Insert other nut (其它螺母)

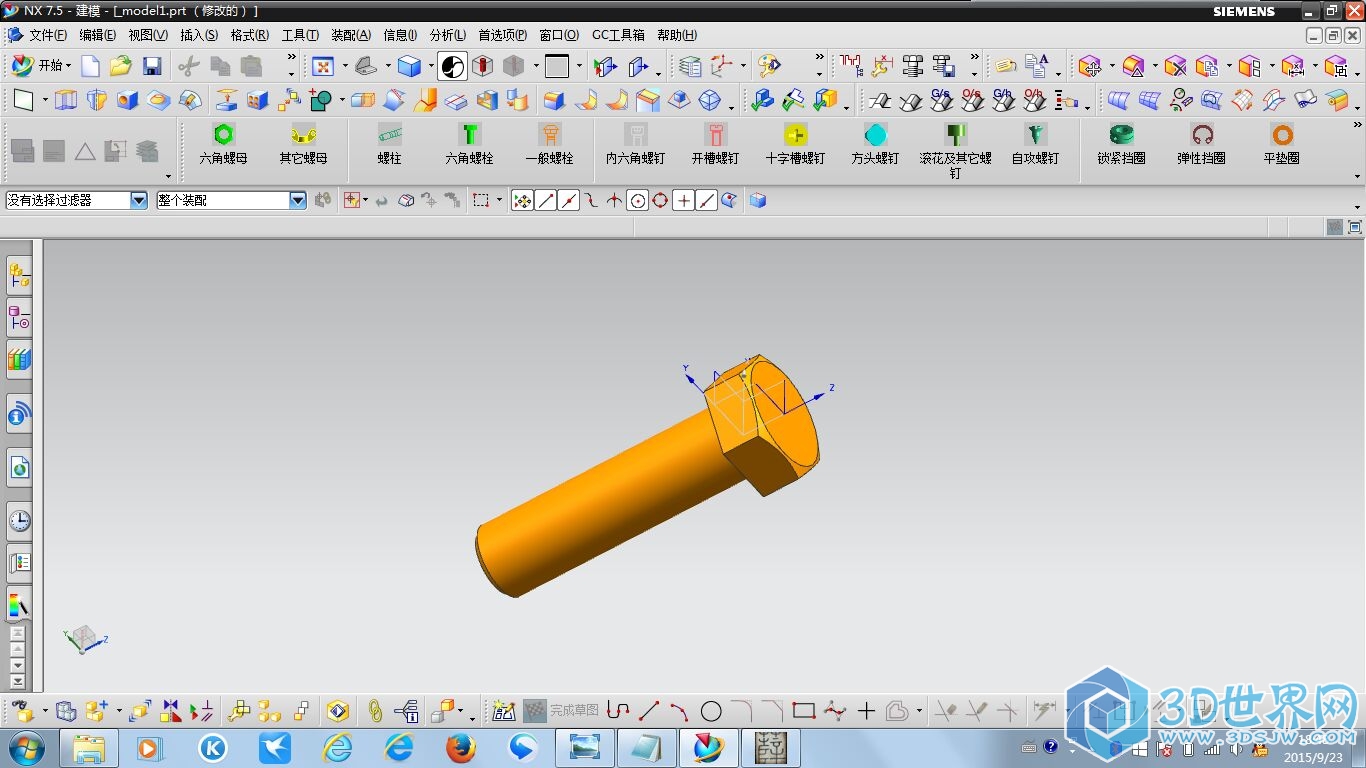coord(303,145)
